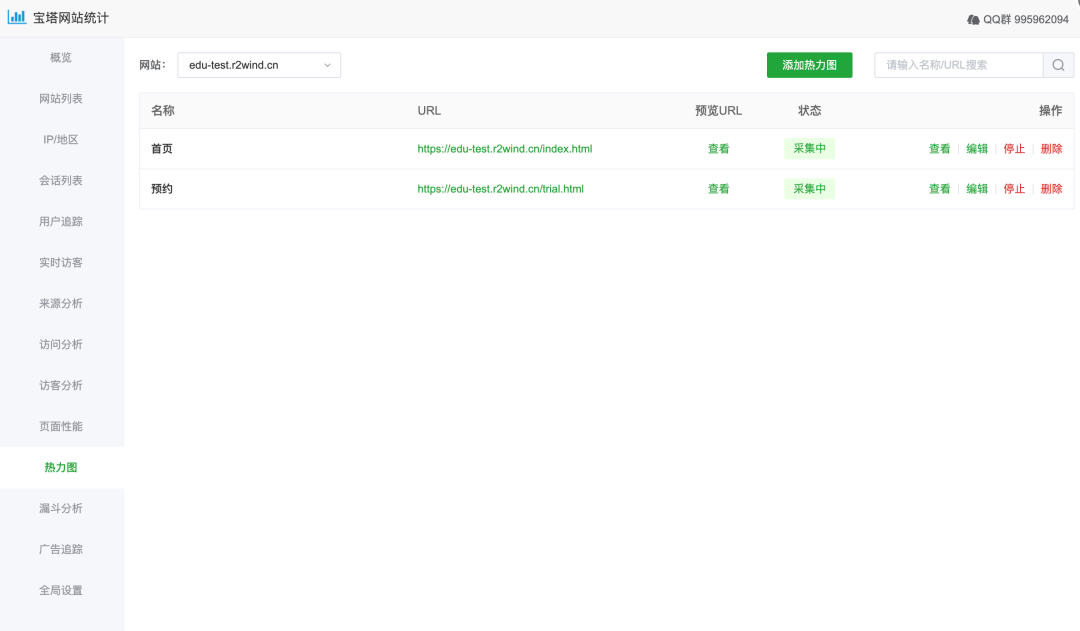Click the 宝塔网站统计 bar chart logo icon
This screenshot has height=631, width=1080.
pos(17,17)
